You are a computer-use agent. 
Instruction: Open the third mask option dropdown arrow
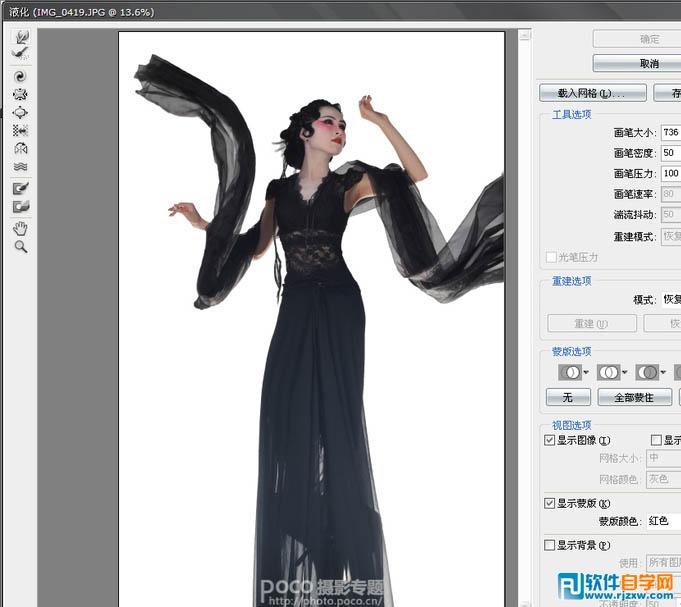click(x=663, y=372)
